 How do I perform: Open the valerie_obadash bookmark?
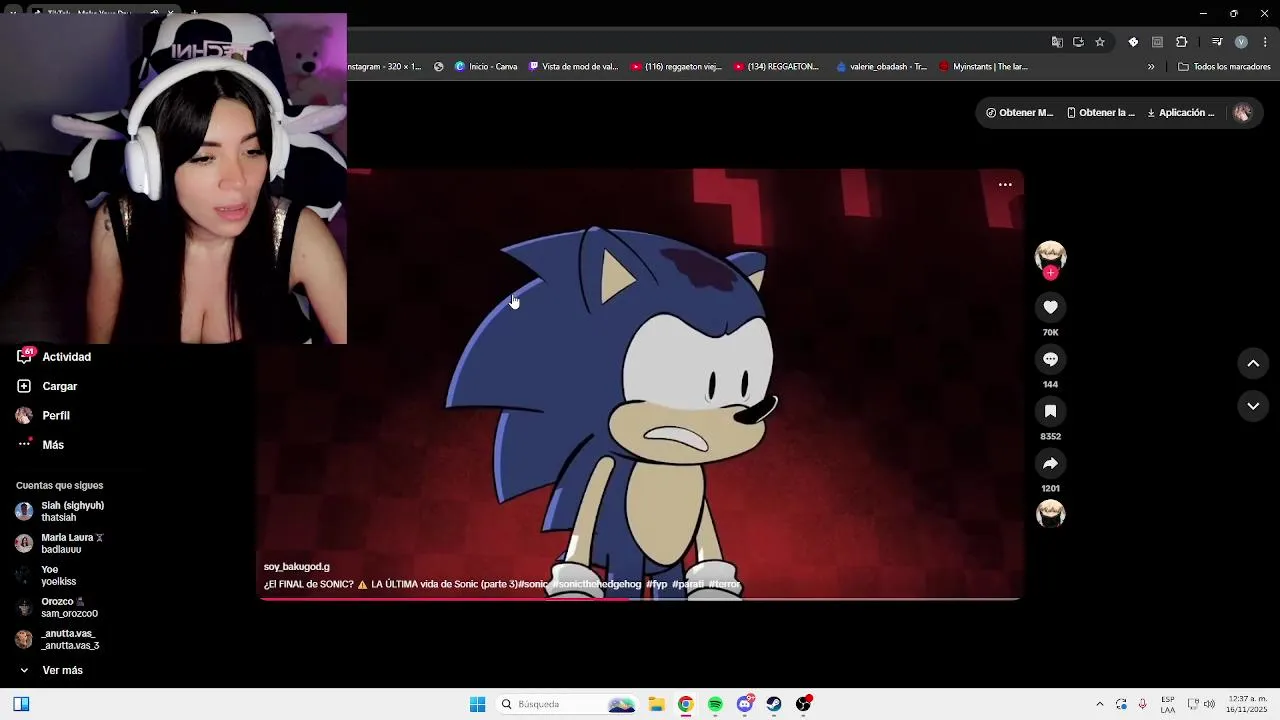(x=881, y=67)
